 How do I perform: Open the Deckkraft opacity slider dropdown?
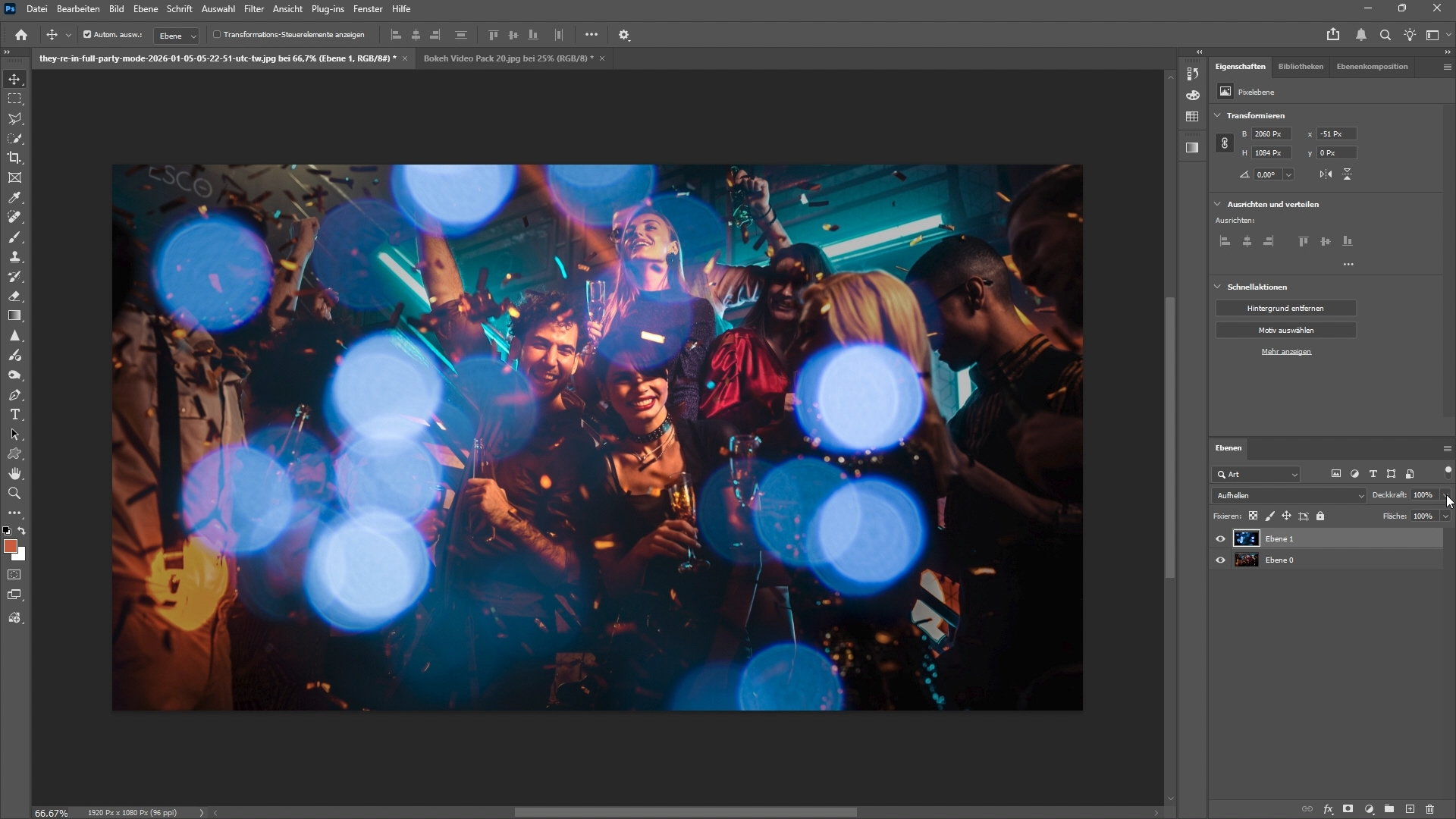pyautogui.click(x=1445, y=495)
